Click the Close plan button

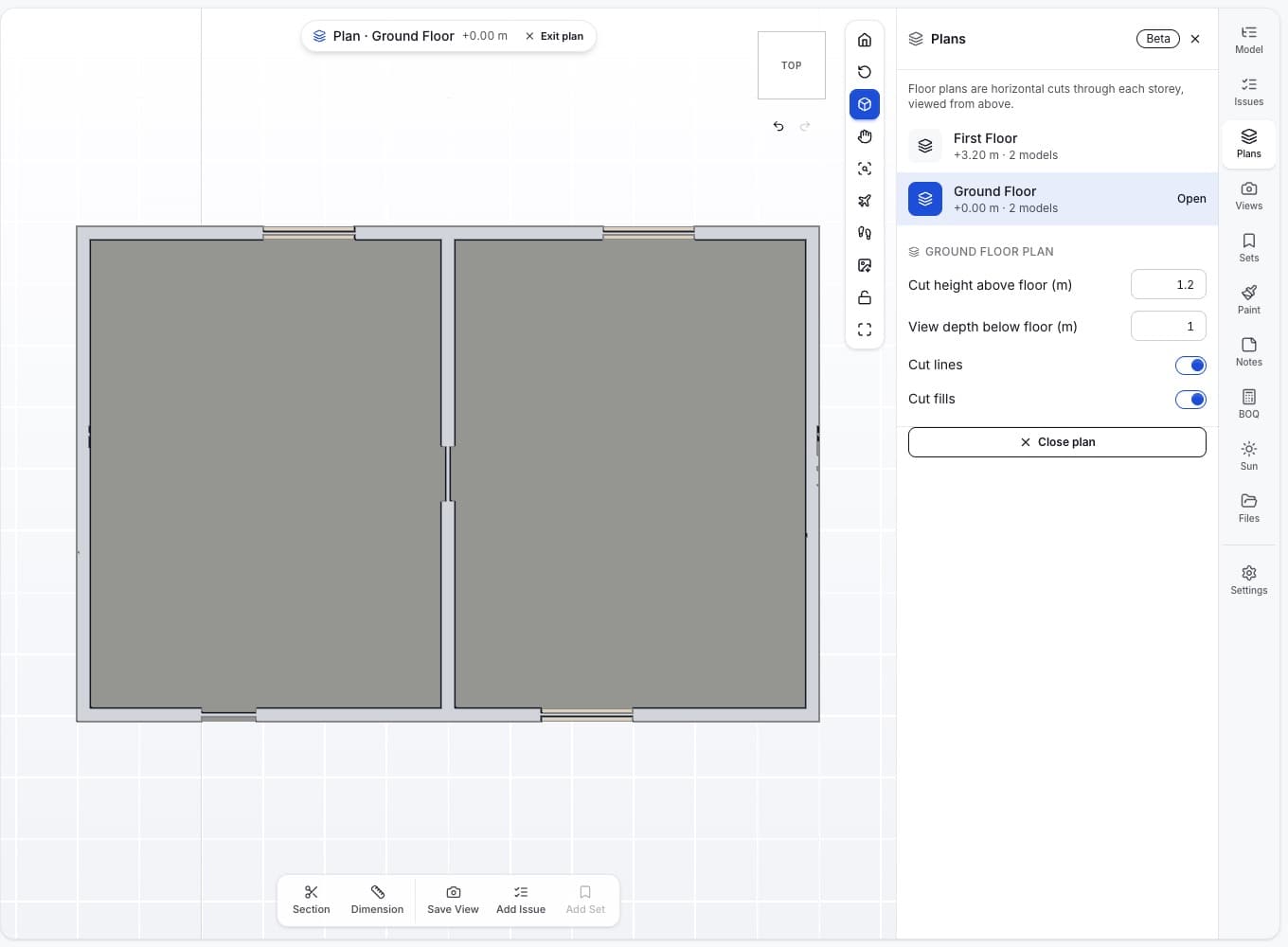pyautogui.click(x=1057, y=442)
